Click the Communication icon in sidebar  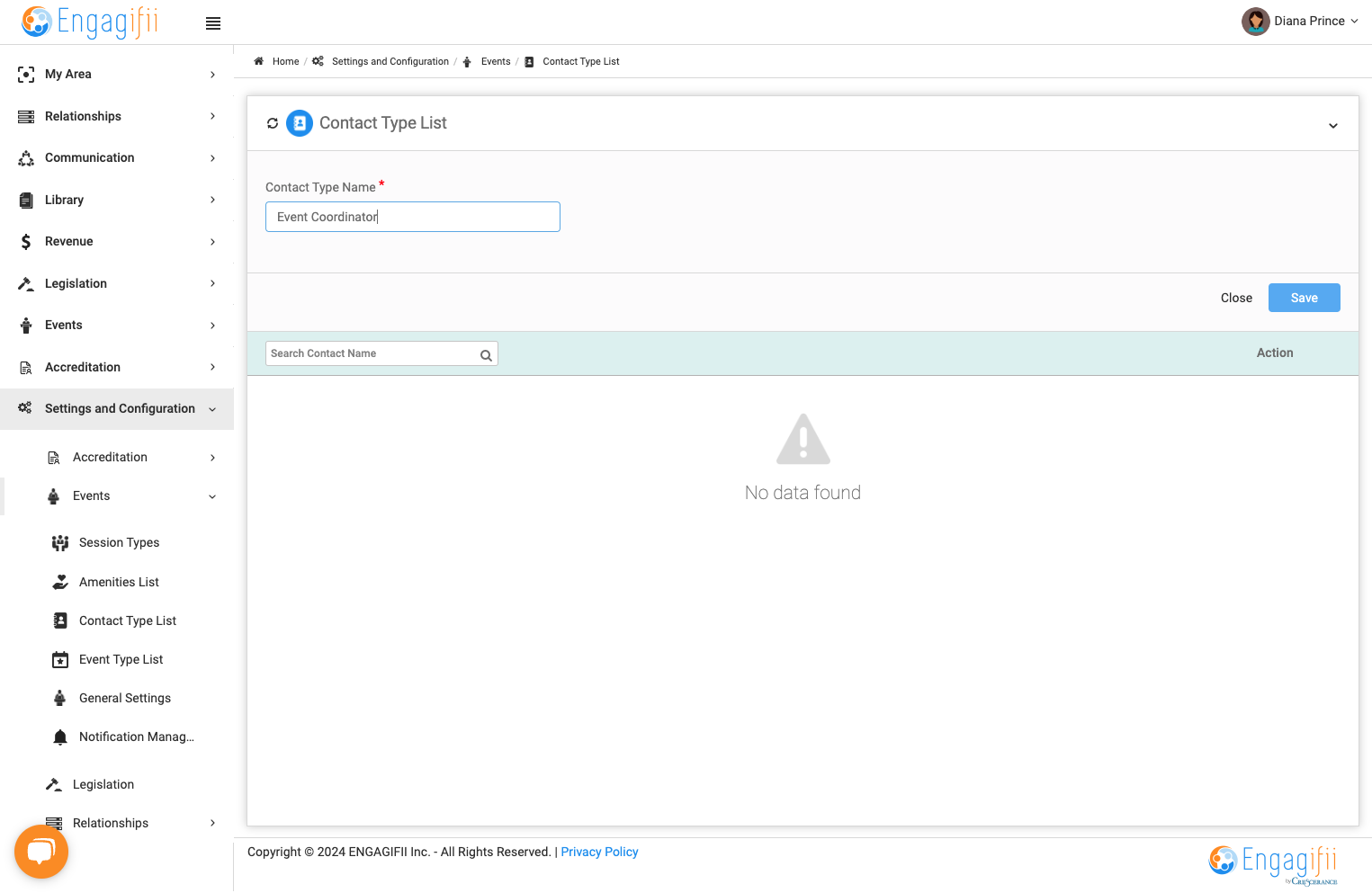[26, 158]
